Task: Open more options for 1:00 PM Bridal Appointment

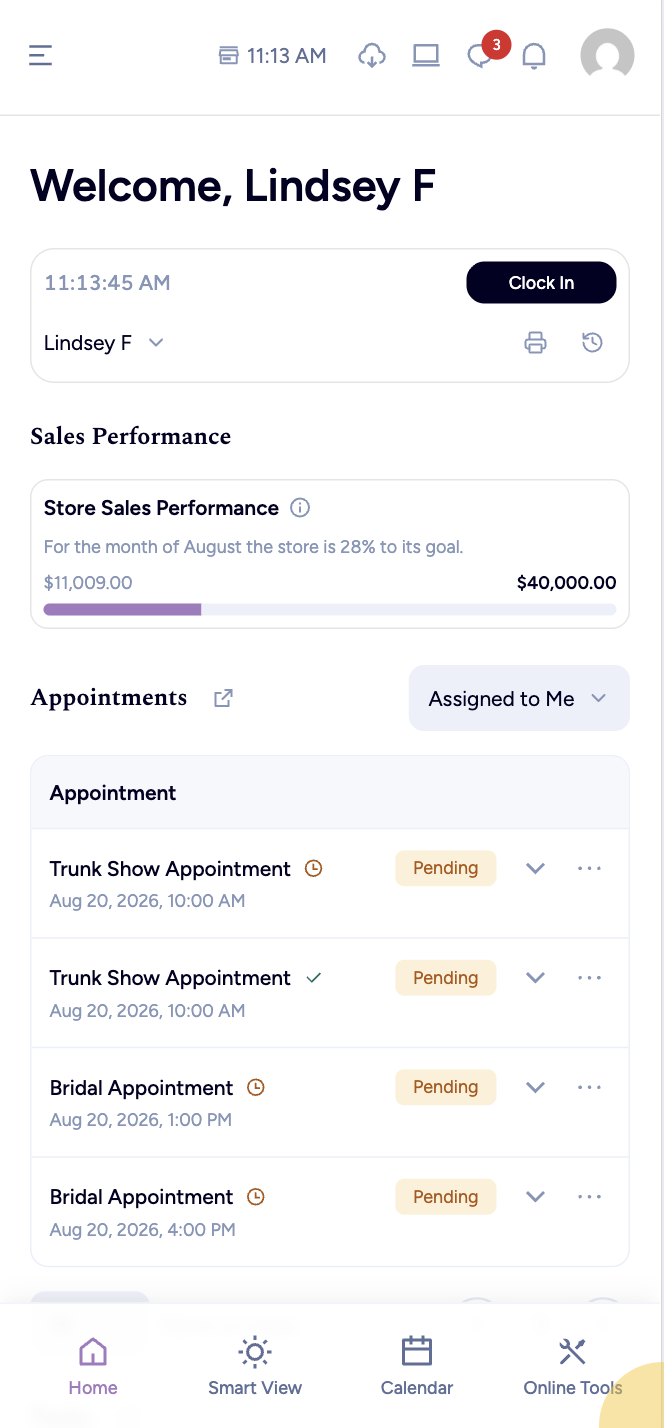Action: tap(590, 1087)
